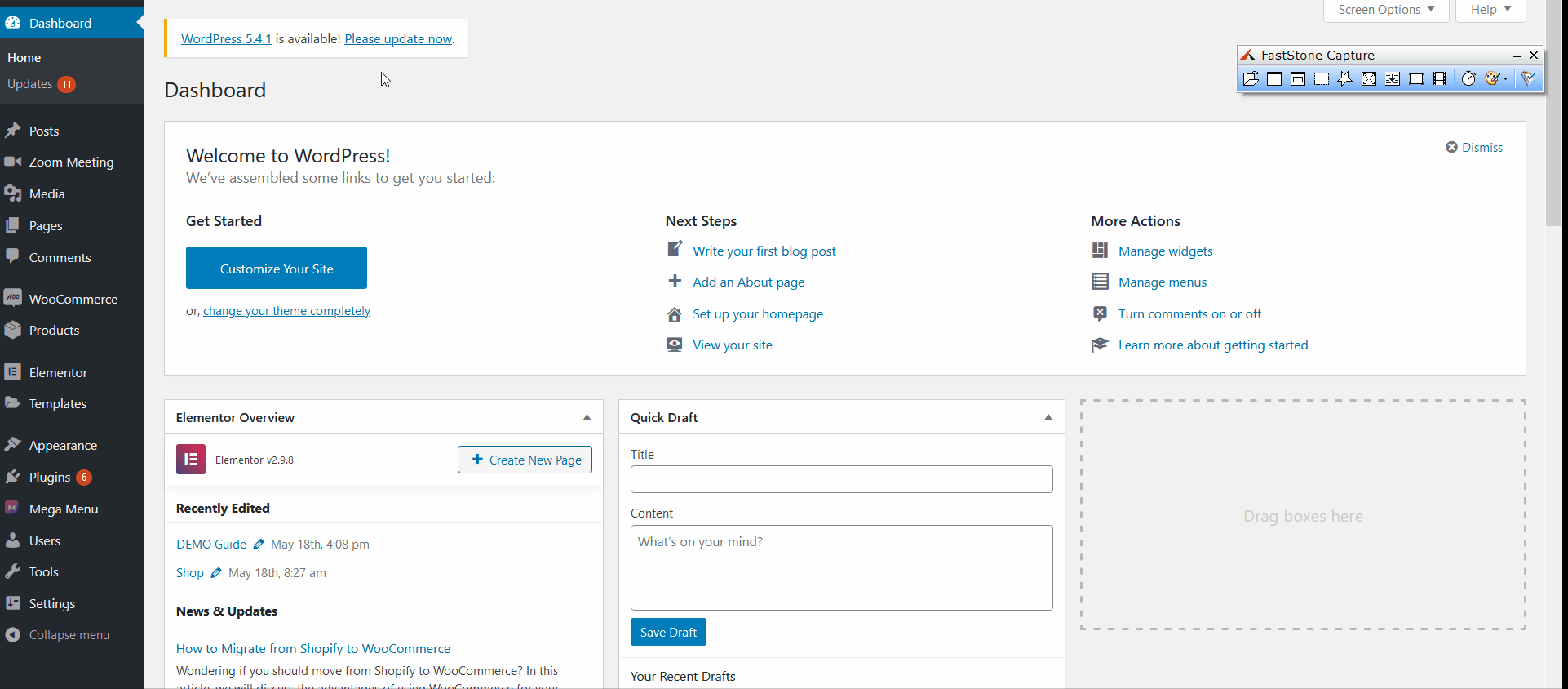Click Save Draft button
The height and width of the screenshot is (689, 1568).
[x=668, y=632]
